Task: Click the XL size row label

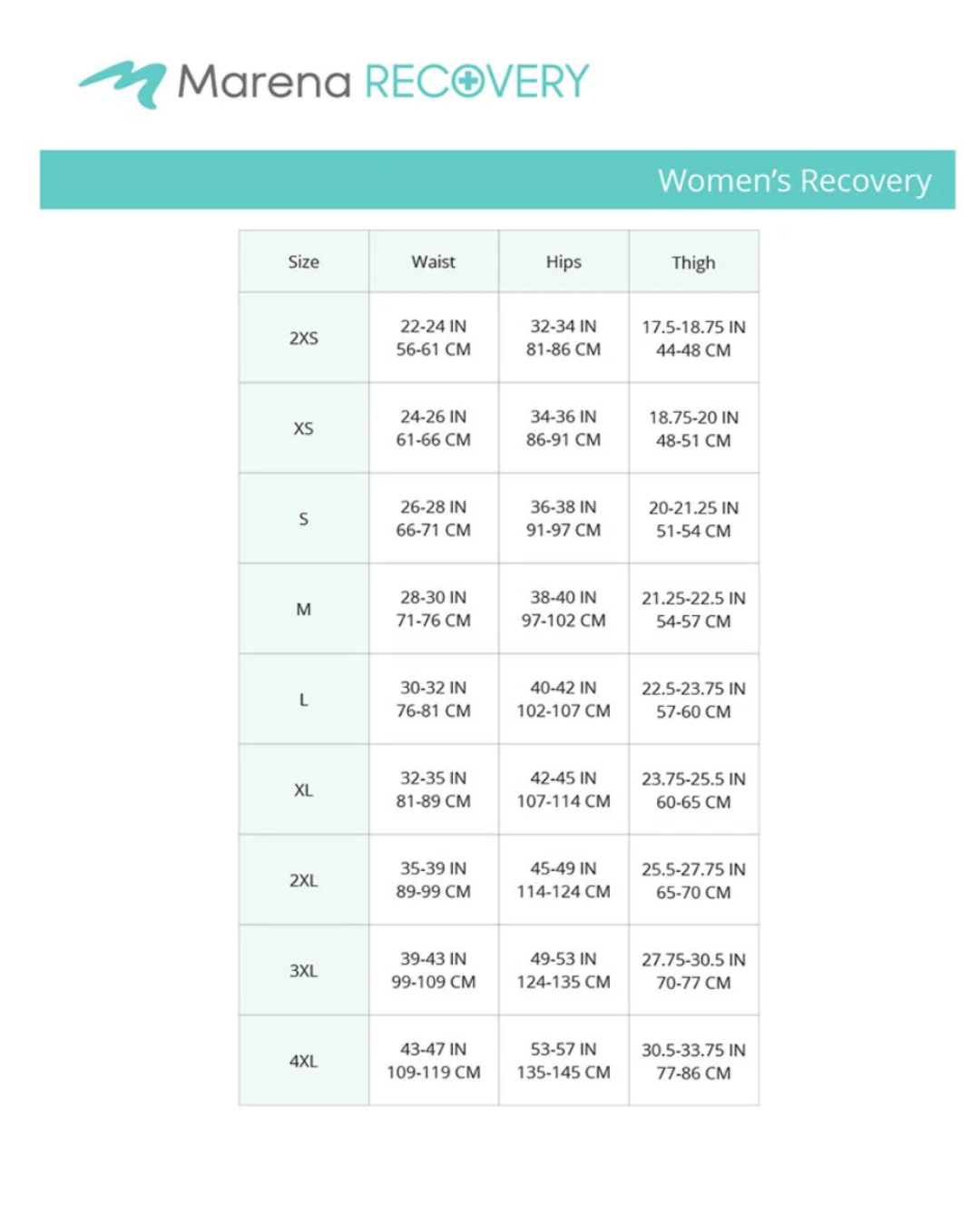Action: (304, 790)
